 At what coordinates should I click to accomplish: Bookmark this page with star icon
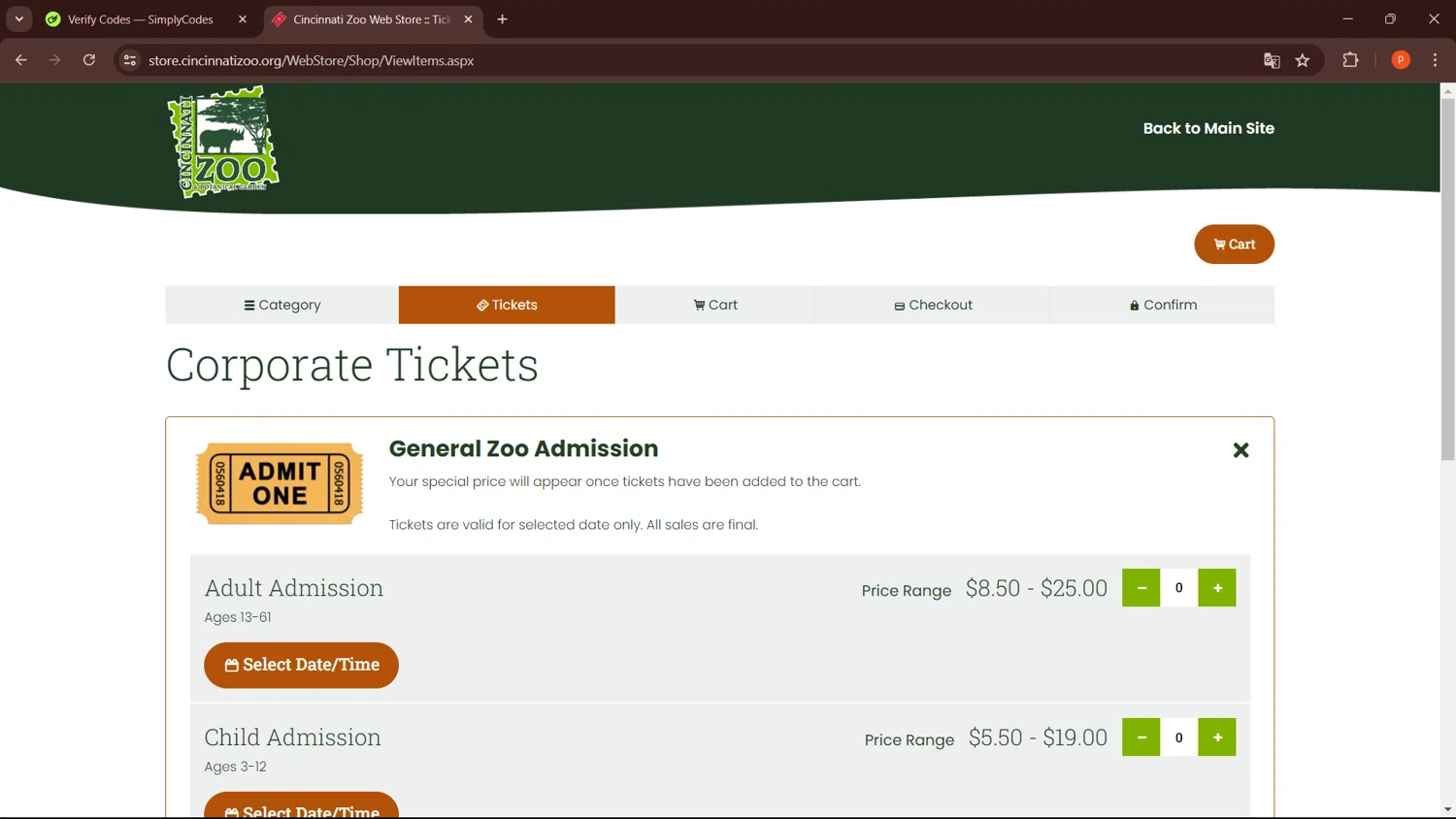[1303, 60]
